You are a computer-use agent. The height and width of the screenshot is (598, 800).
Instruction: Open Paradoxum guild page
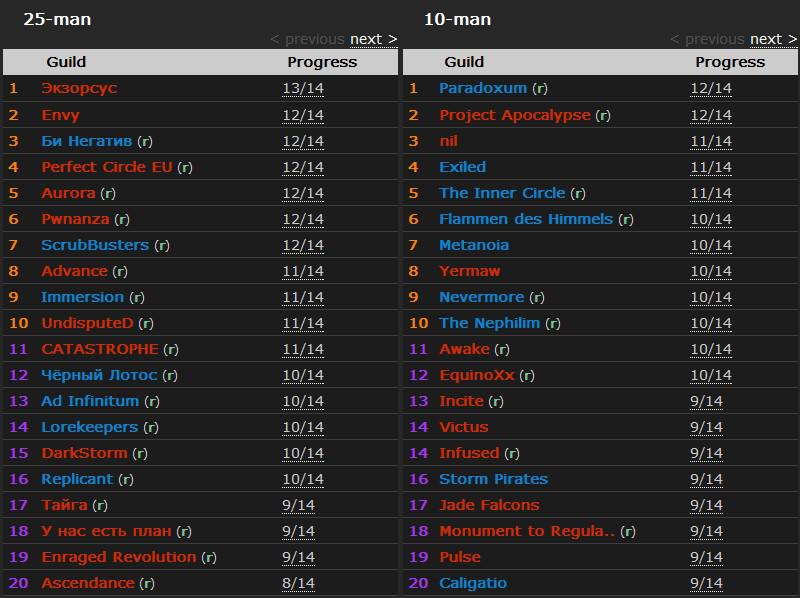tap(482, 88)
